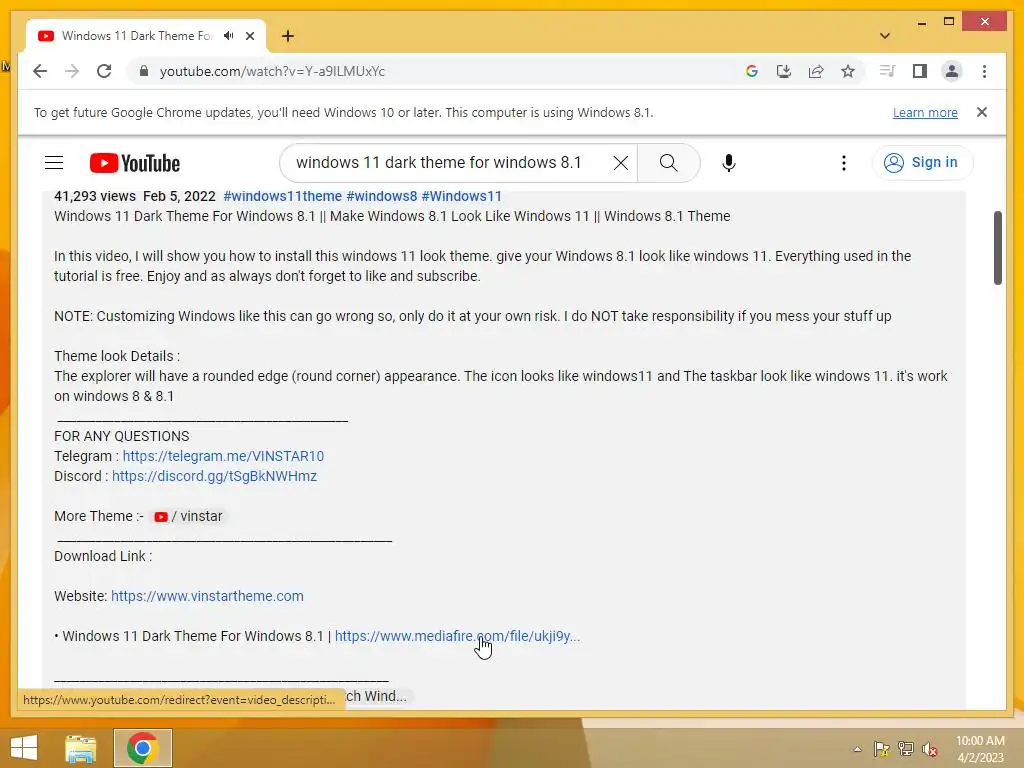Screen dimensions: 1024x768
Task: Open the #windows8 hashtag
Action: point(381,196)
